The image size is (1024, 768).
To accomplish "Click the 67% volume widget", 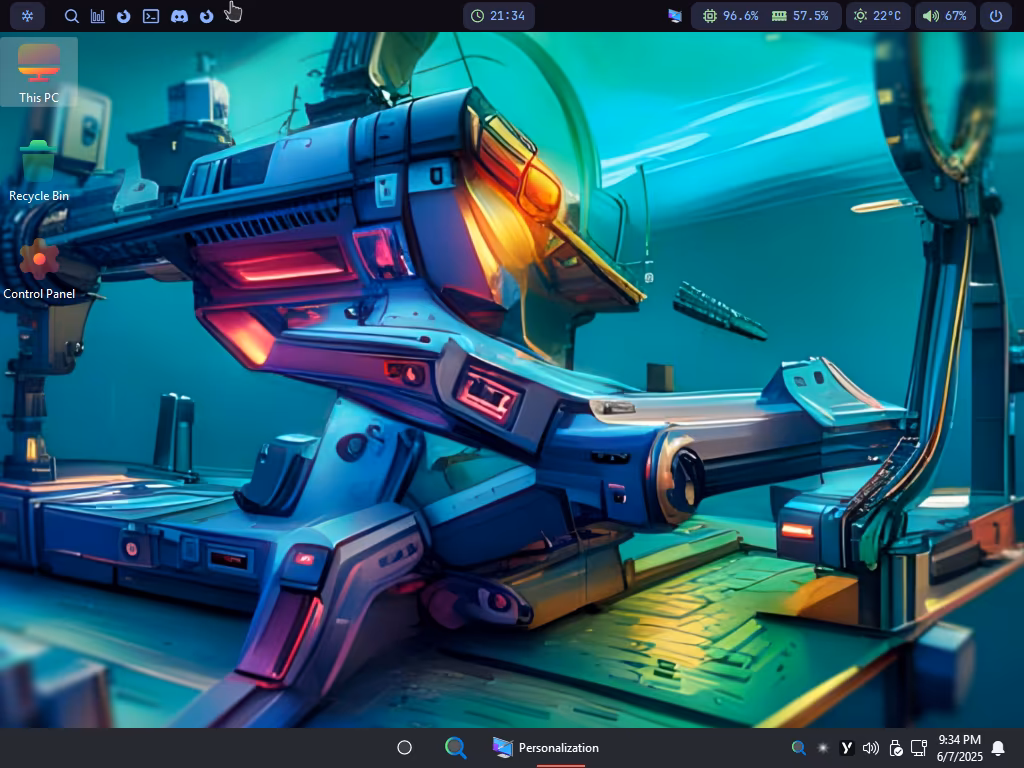I will click(x=944, y=16).
